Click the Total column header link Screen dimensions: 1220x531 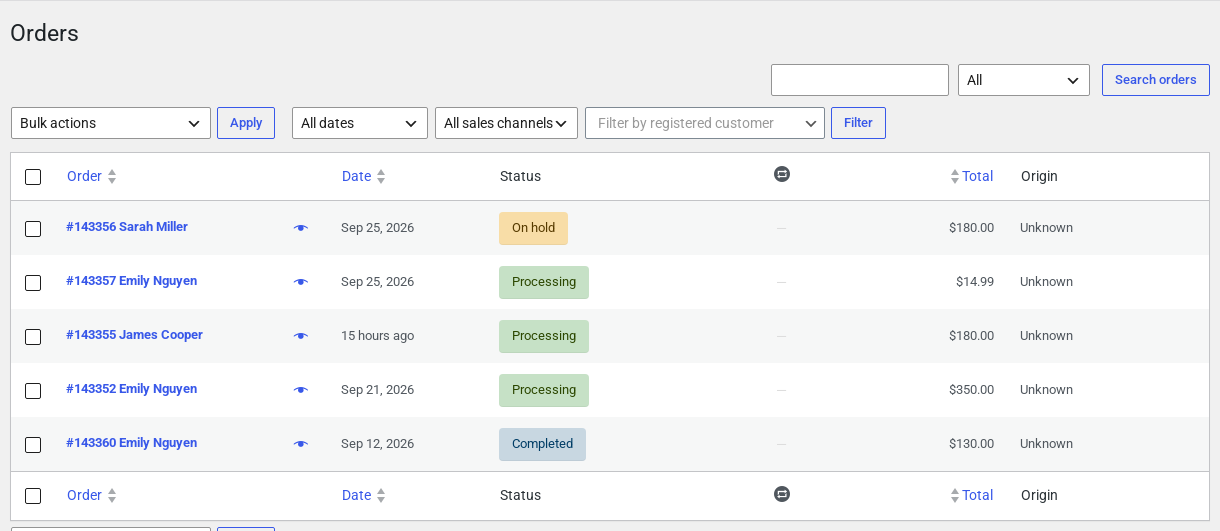977,176
